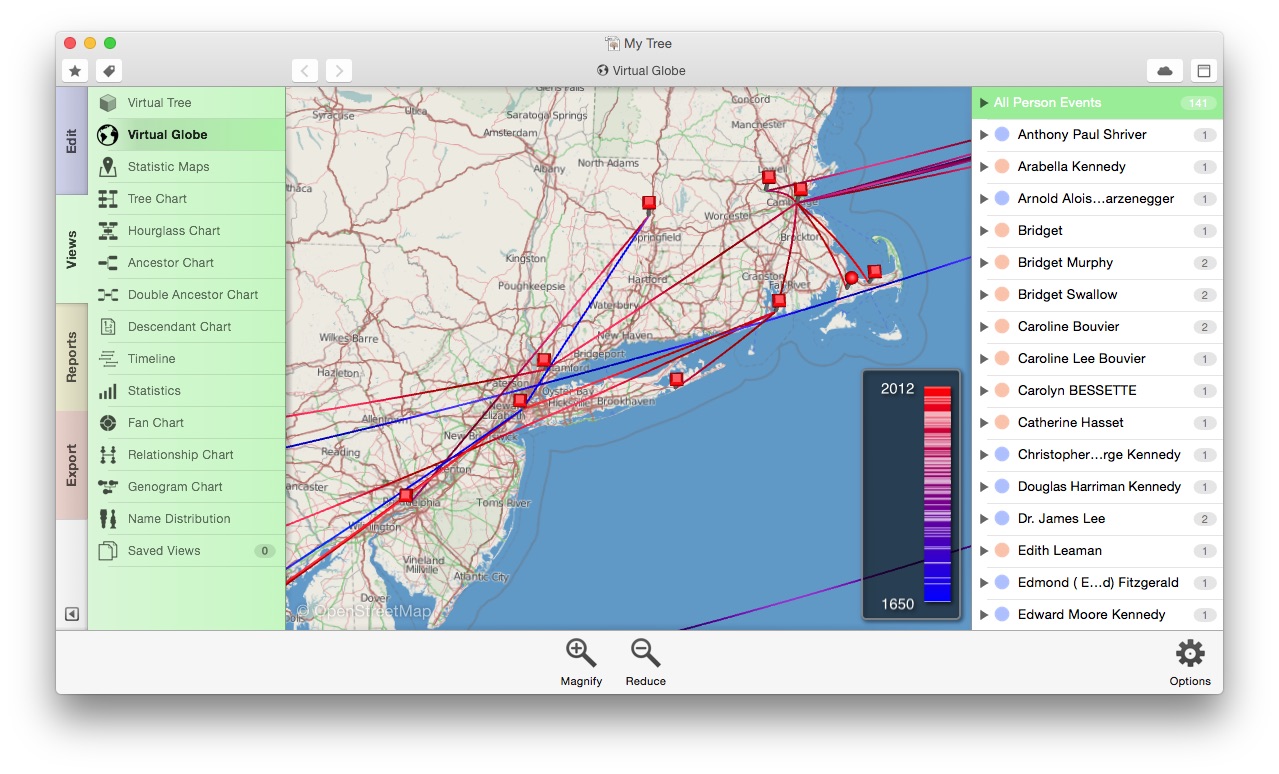Click the Virtual Tree cube icon
The width and height of the screenshot is (1279, 774).
tap(108, 103)
